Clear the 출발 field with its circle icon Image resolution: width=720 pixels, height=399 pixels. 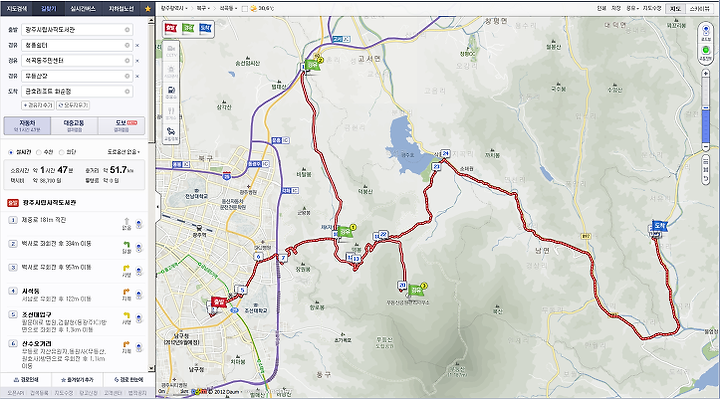pyautogui.click(x=127, y=30)
